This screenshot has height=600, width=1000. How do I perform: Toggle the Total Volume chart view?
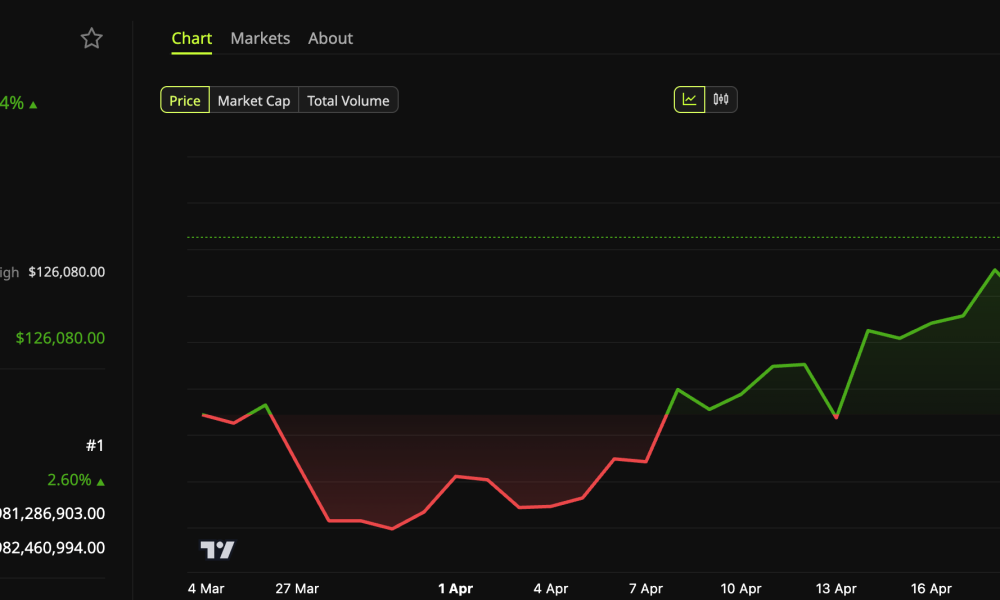pos(347,100)
